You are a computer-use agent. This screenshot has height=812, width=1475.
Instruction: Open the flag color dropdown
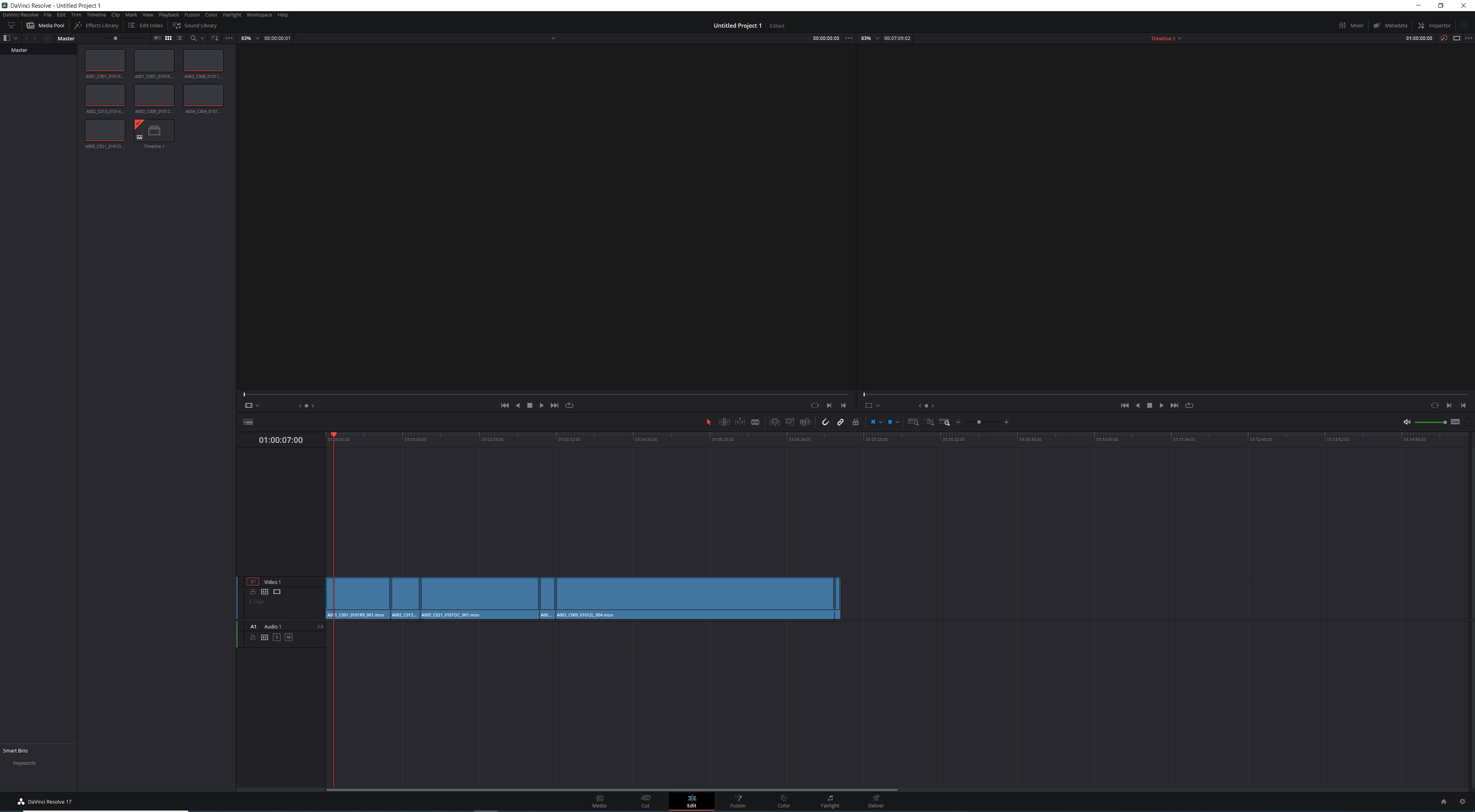[880, 422]
